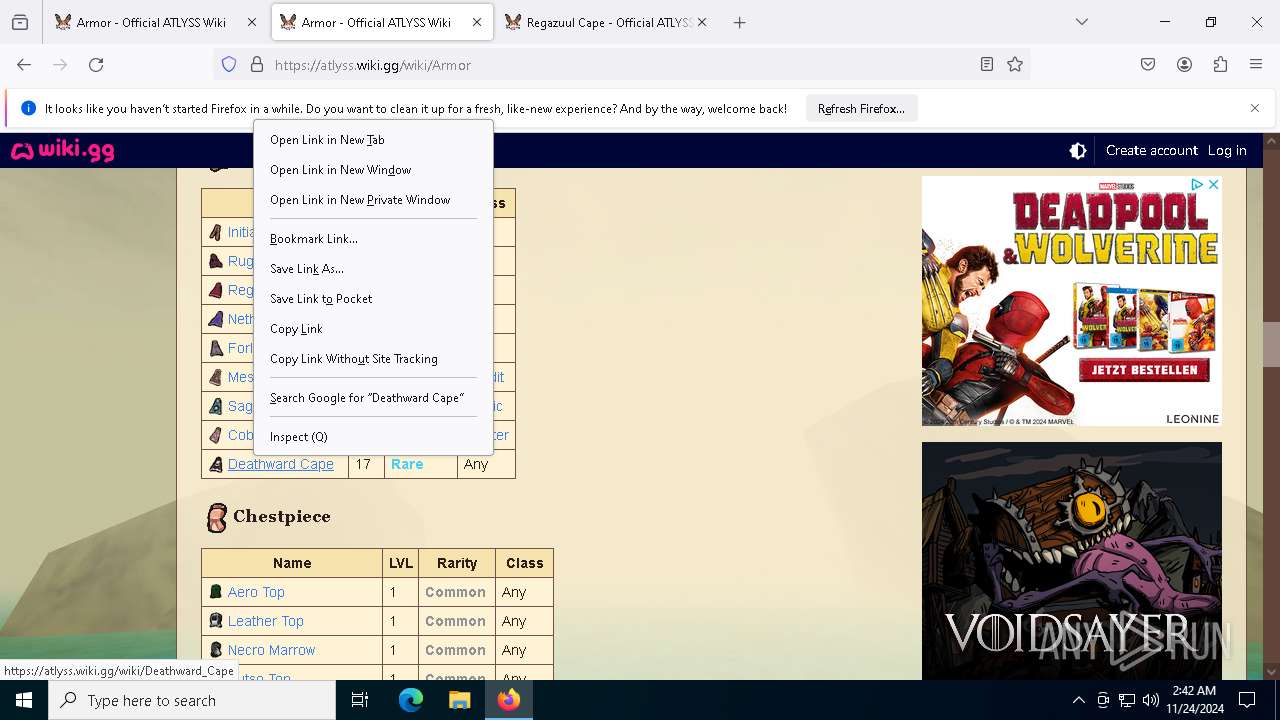Viewport: 1280px width, 720px height.
Task: Click the page vertical scrollbar thumb
Action: click(1271, 345)
